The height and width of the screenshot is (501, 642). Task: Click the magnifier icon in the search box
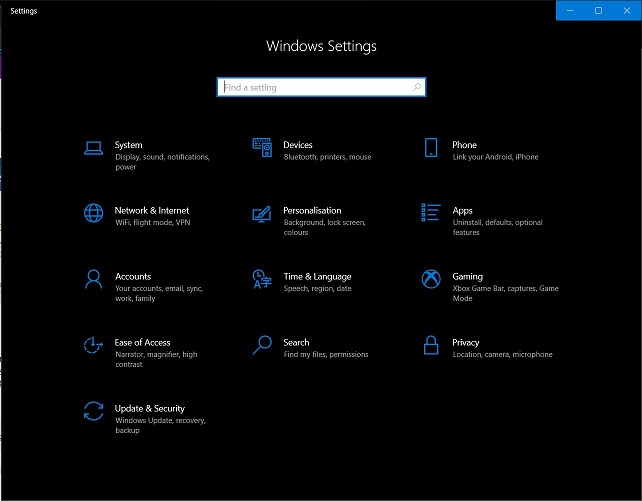[417, 87]
